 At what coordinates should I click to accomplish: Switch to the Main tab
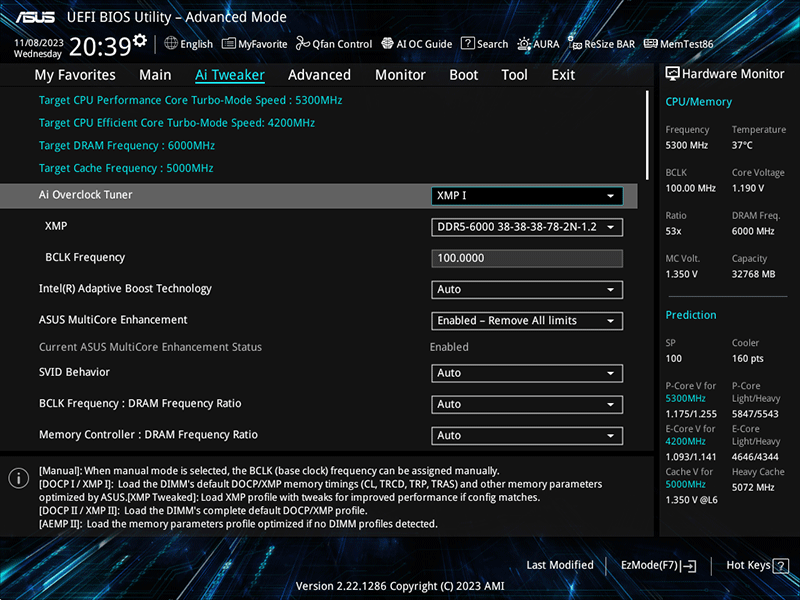pyautogui.click(x=155, y=75)
